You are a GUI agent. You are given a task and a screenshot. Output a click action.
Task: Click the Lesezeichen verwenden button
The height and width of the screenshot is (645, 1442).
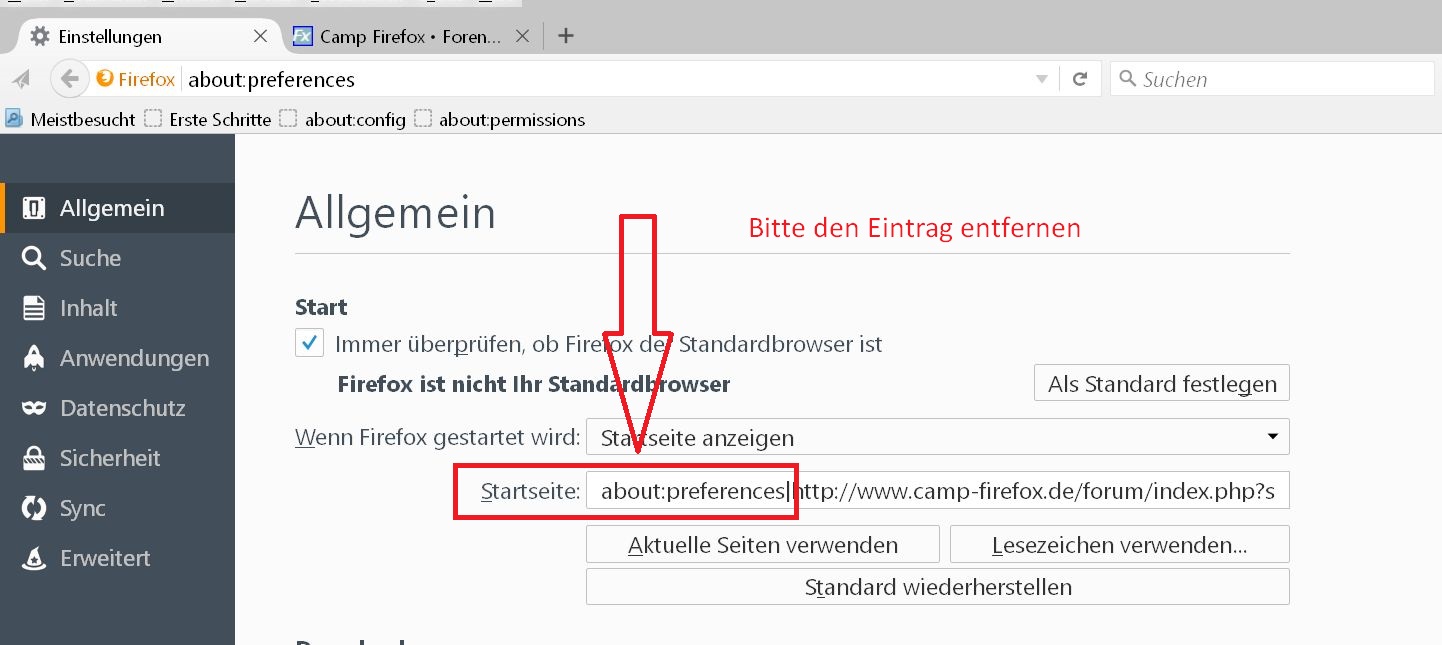1120,545
